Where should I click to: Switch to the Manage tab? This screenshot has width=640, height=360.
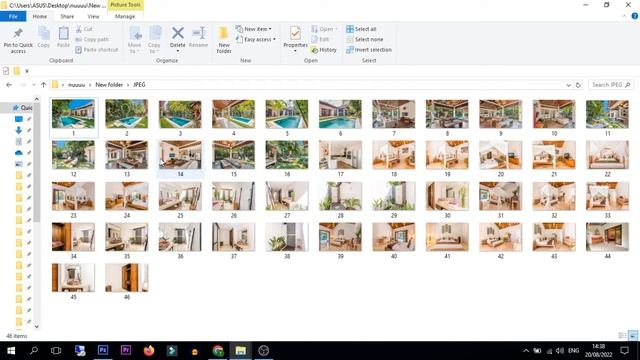point(125,16)
